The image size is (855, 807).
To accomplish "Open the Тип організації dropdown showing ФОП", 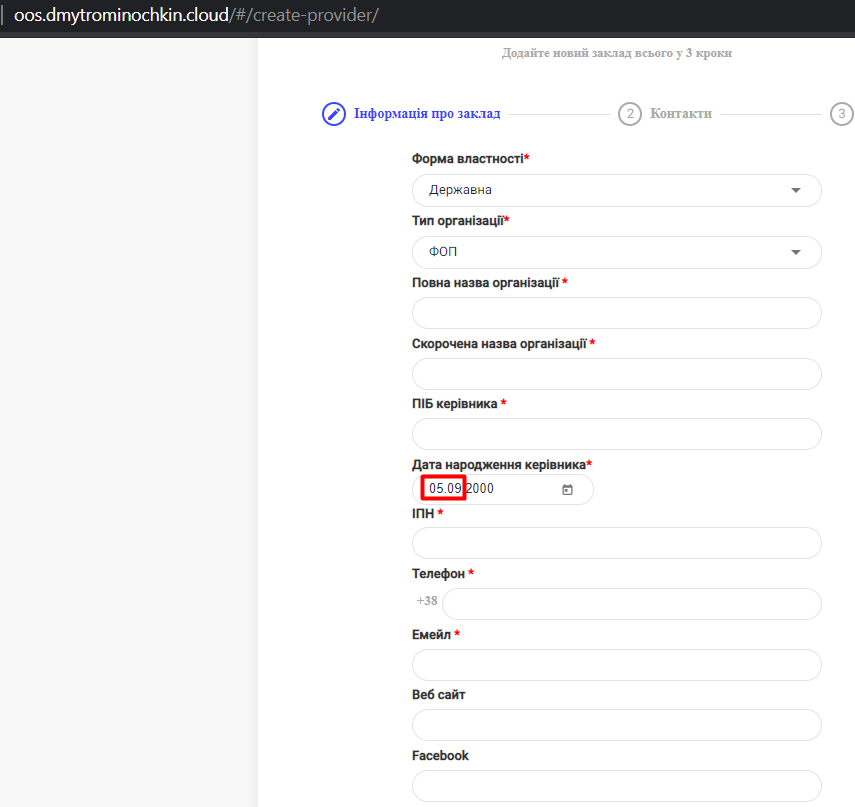I will [x=617, y=252].
